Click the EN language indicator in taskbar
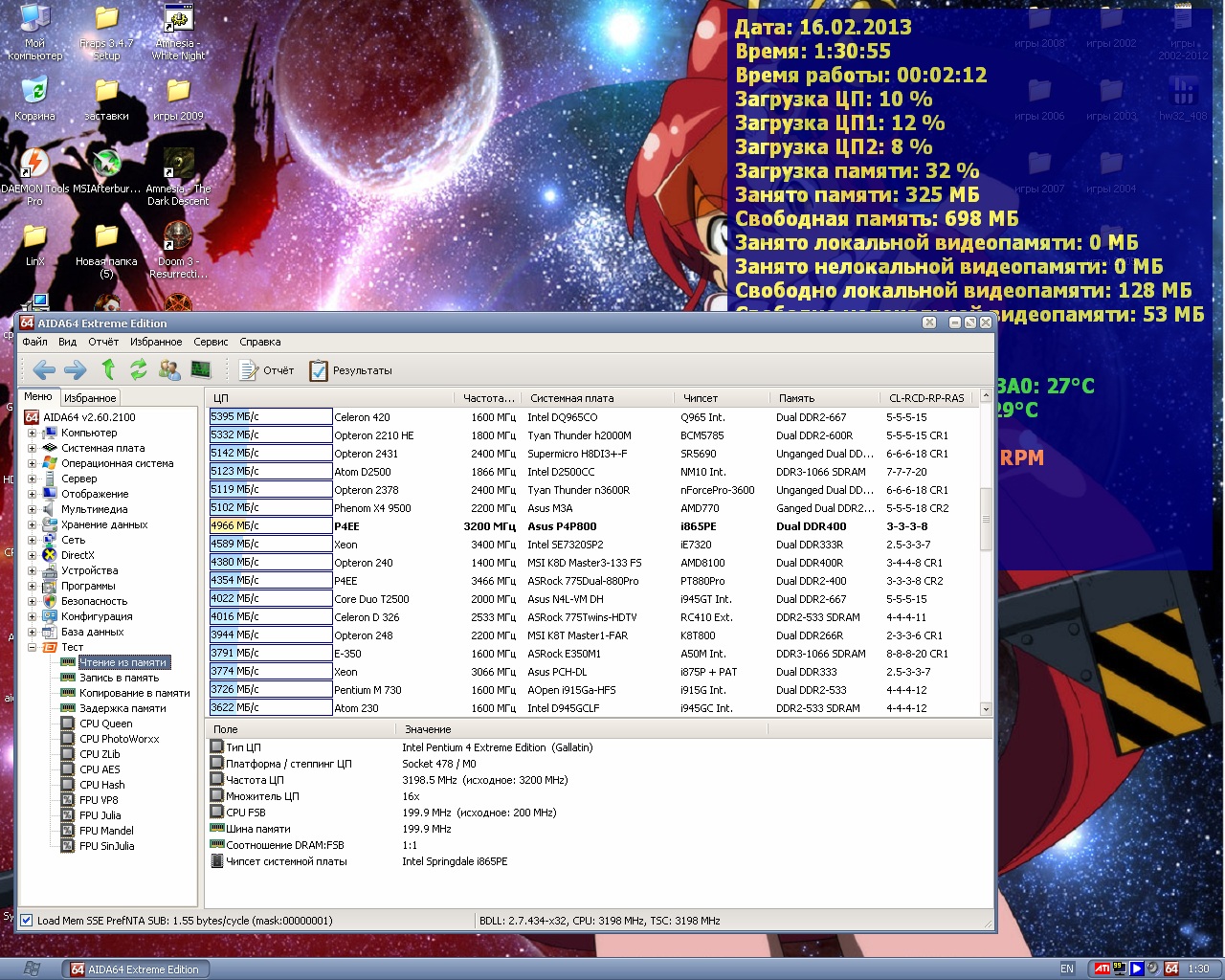Screen dimensions: 1225x980 [1067, 969]
